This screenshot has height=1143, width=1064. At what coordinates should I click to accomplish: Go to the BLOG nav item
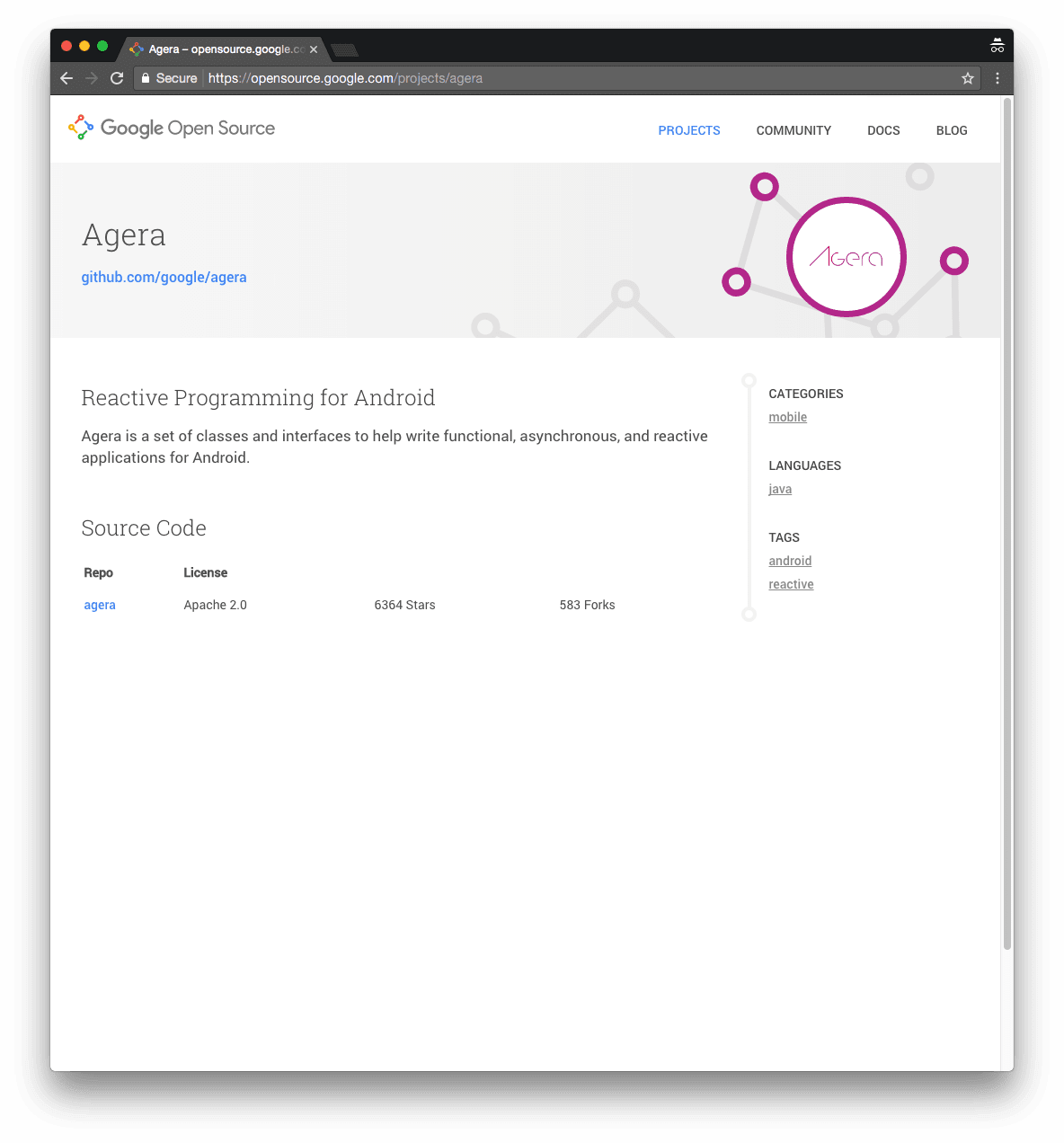tap(952, 130)
